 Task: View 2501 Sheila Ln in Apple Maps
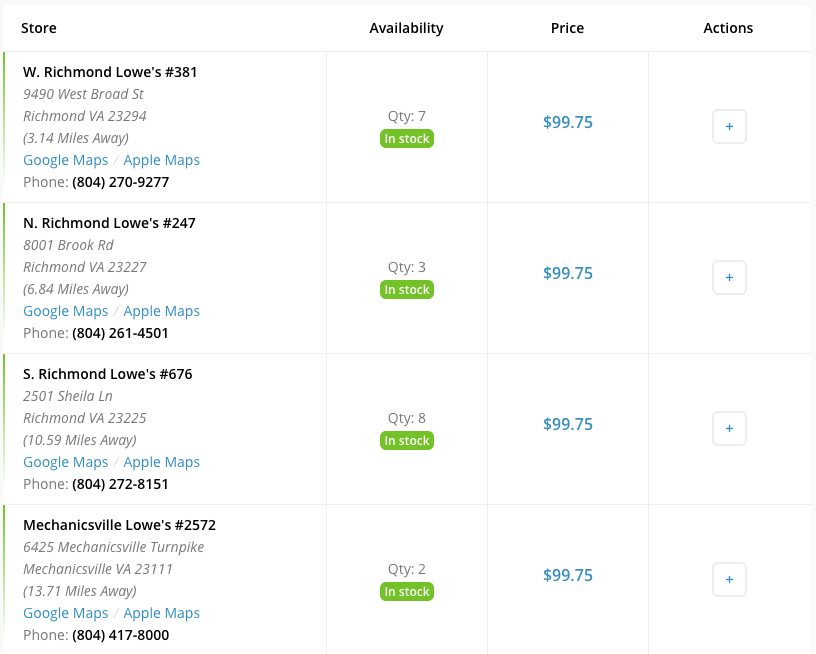161,462
